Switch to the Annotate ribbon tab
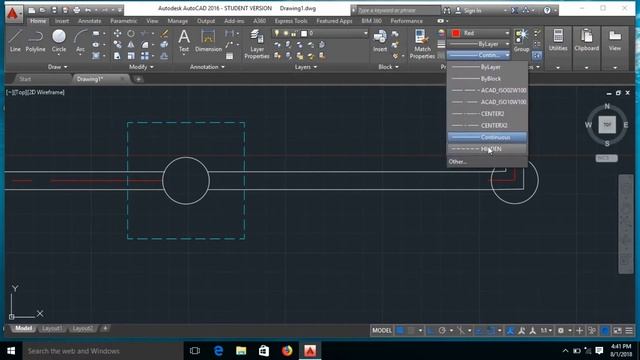Screen dimensions: 640x360 pos(89,21)
